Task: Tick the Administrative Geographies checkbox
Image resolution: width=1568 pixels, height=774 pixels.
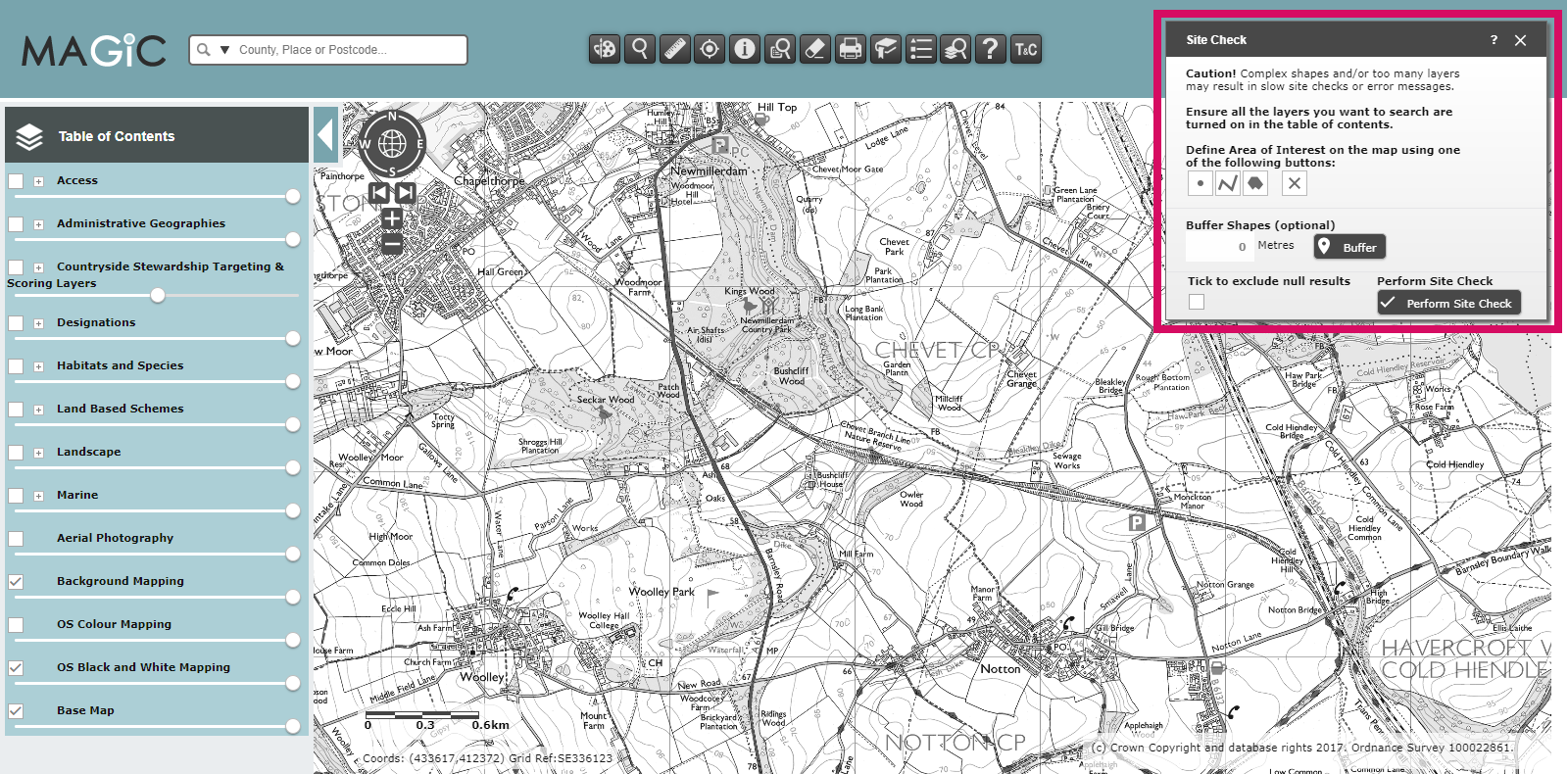Action: coord(16,224)
